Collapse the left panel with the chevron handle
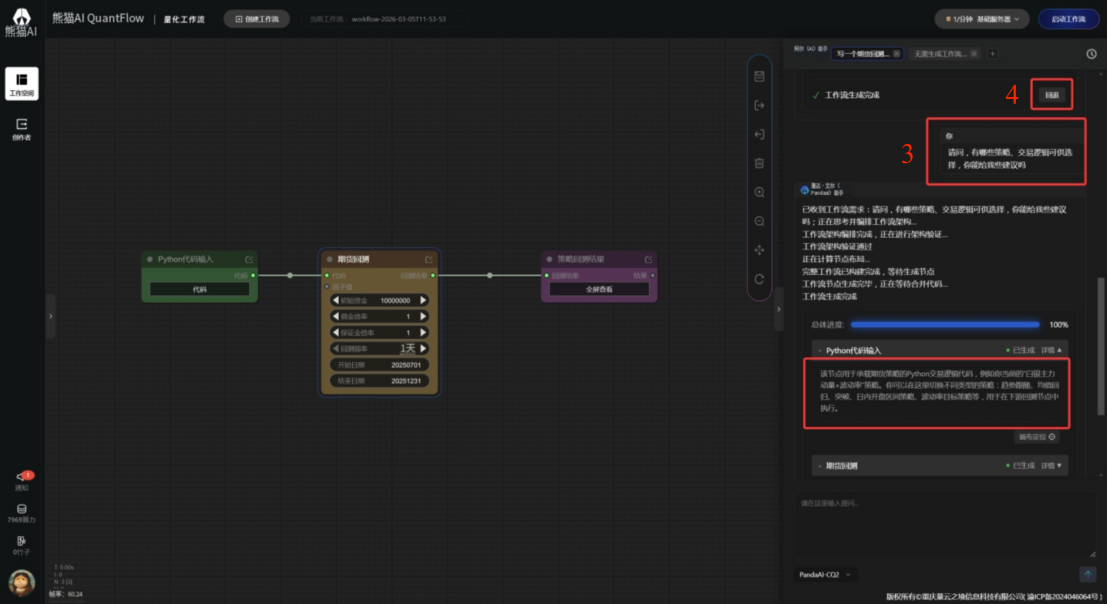This screenshot has width=1108, height=604. [50, 316]
